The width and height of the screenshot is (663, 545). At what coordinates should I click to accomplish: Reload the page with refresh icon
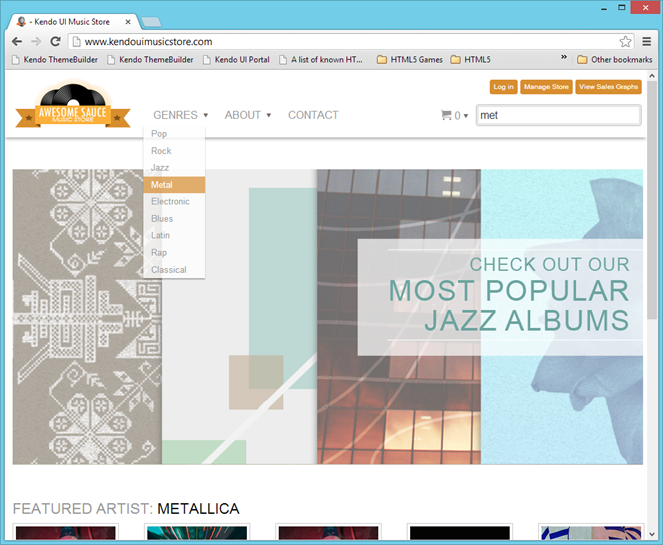(55, 41)
